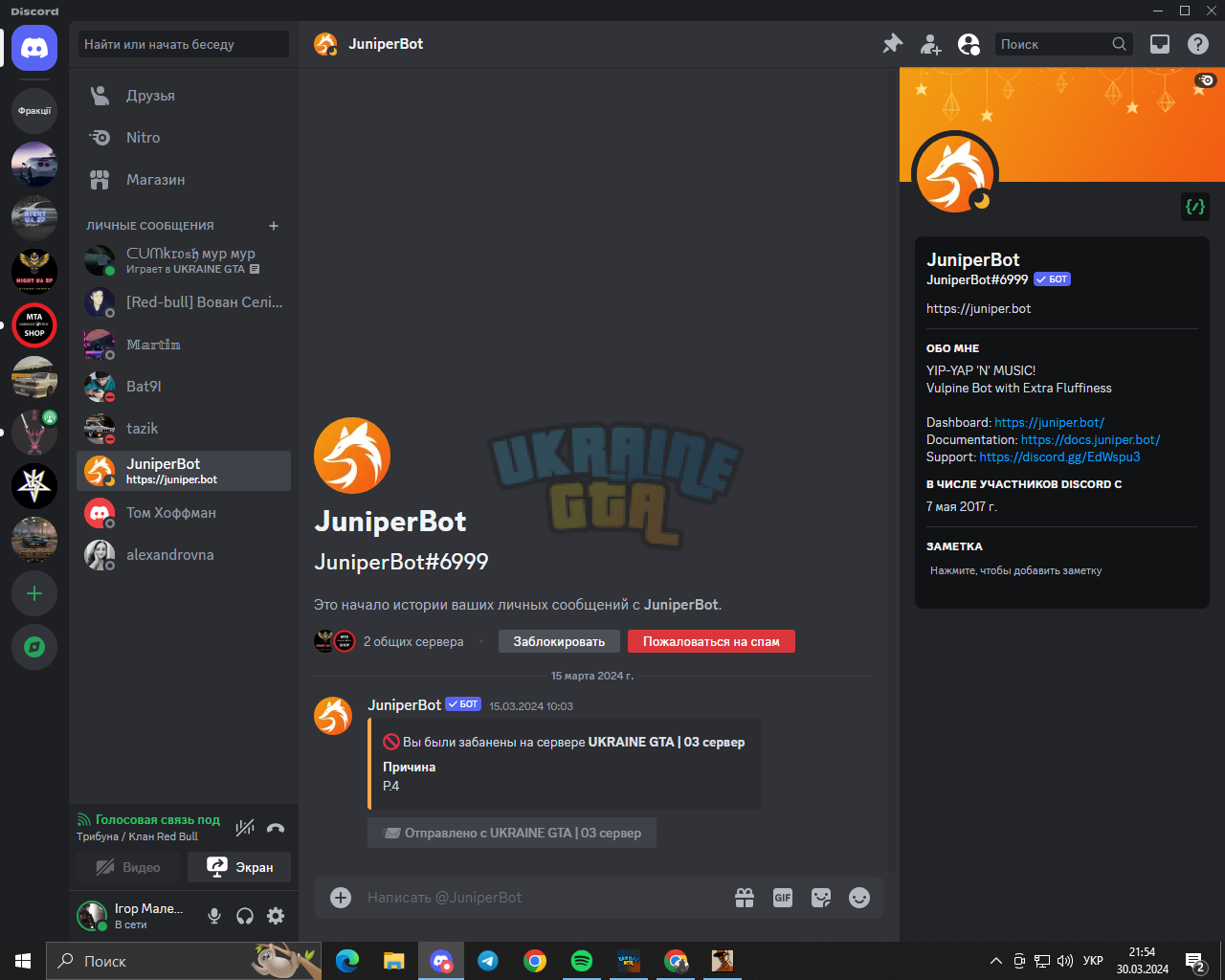This screenshot has height=980, width=1225.
Task: Open DM with Martin
Action: coord(184,345)
